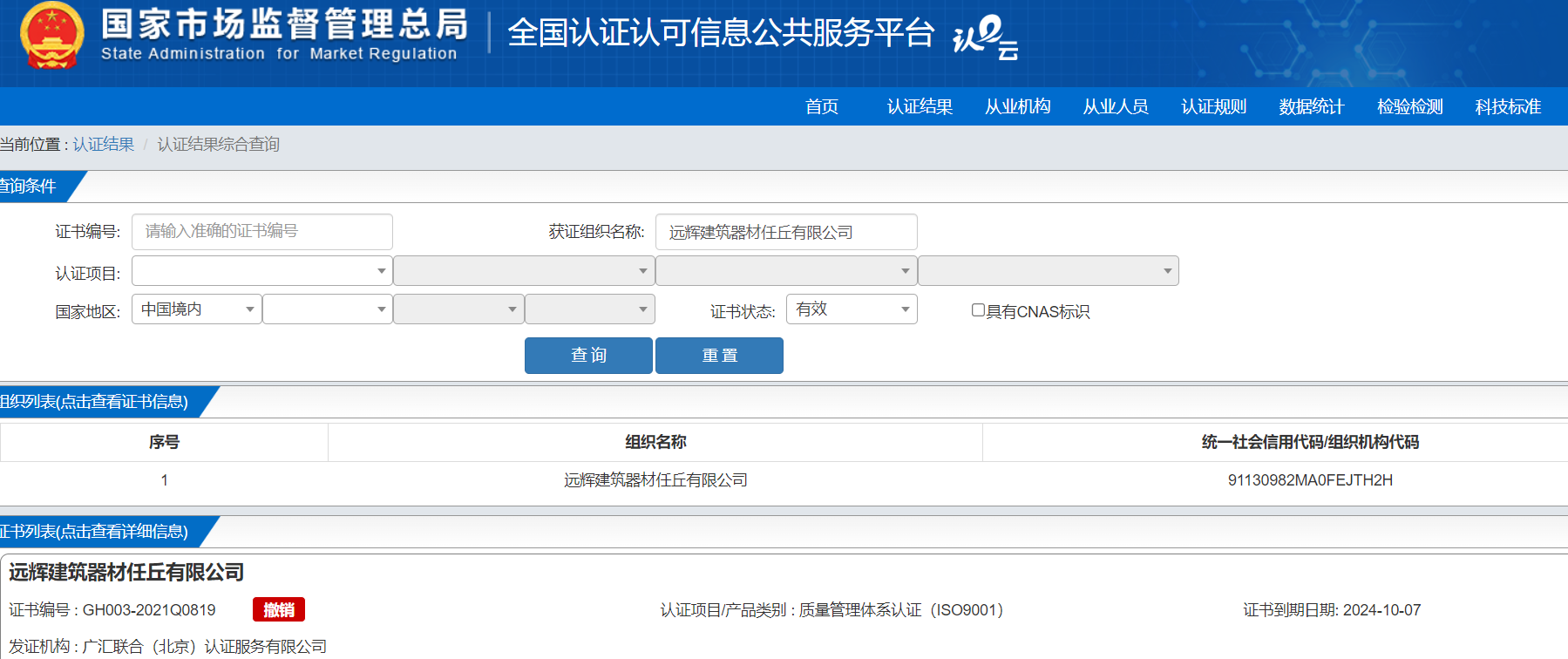
Task: Click the 全国认证认可信息公共服务平台 title
Action: (x=721, y=33)
